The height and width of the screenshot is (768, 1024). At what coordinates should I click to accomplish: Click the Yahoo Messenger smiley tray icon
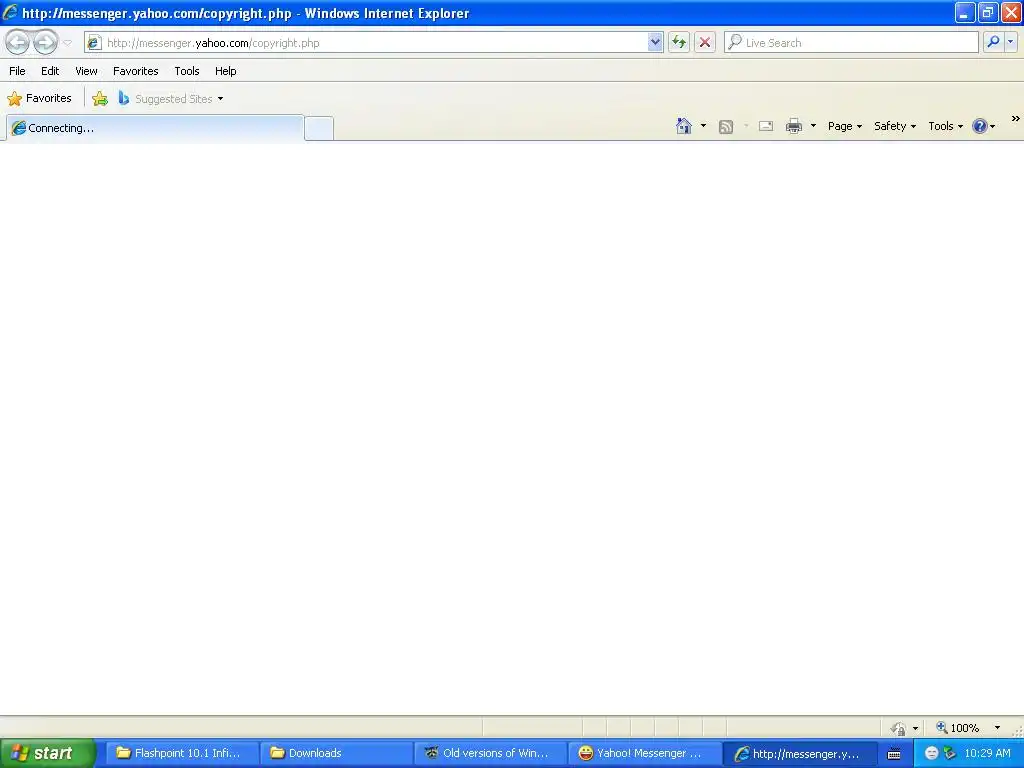click(x=932, y=754)
